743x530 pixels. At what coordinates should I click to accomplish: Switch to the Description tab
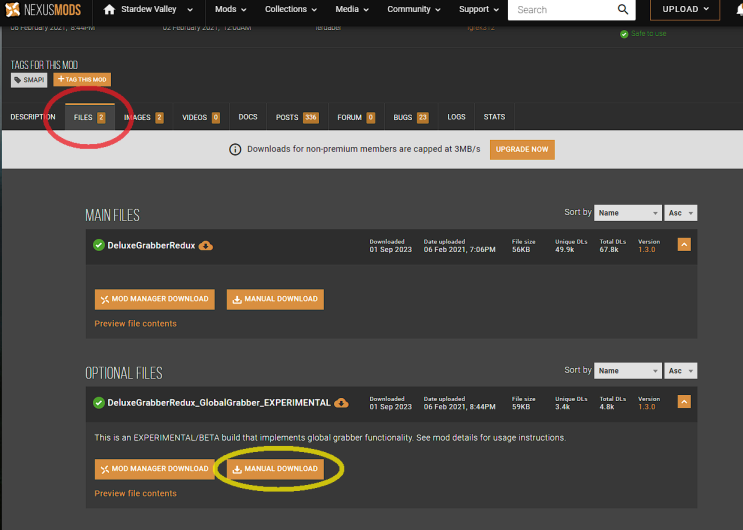click(33, 117)
